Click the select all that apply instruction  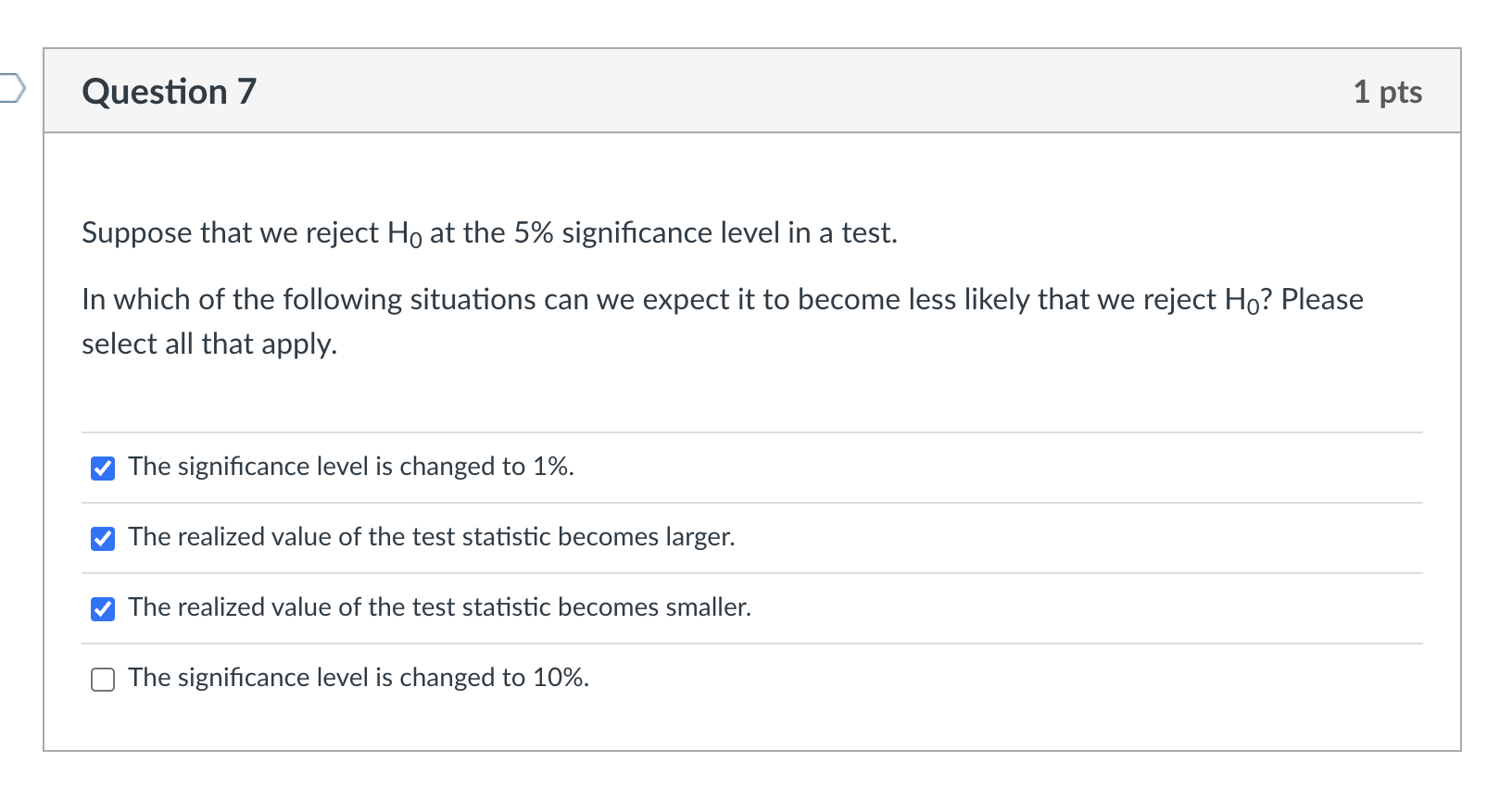pyautogui.click(x=209, y=344)
